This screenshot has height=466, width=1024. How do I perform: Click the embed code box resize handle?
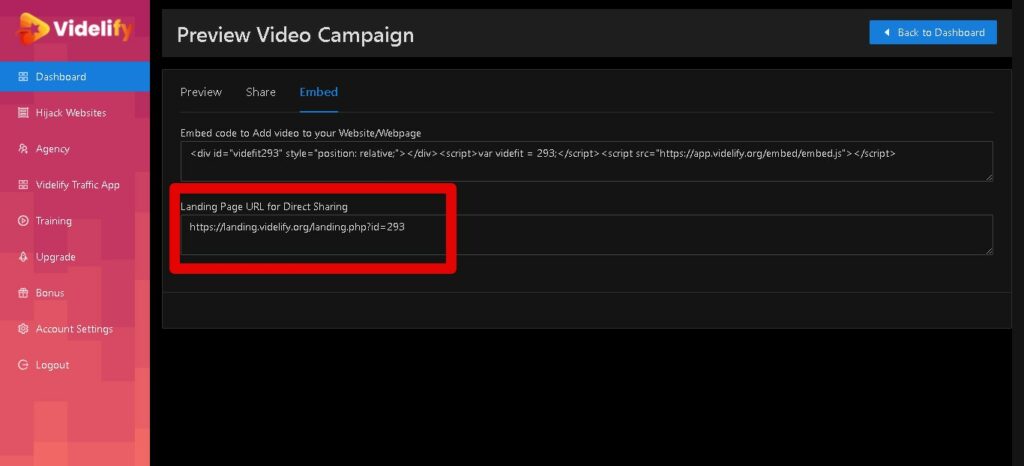coord(989,177)
